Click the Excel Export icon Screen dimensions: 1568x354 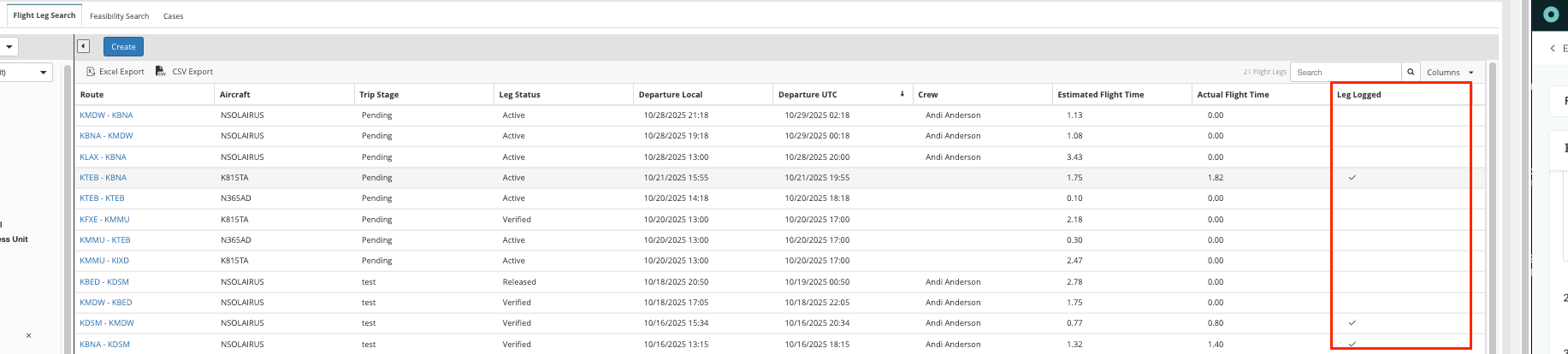click(91, 72)
